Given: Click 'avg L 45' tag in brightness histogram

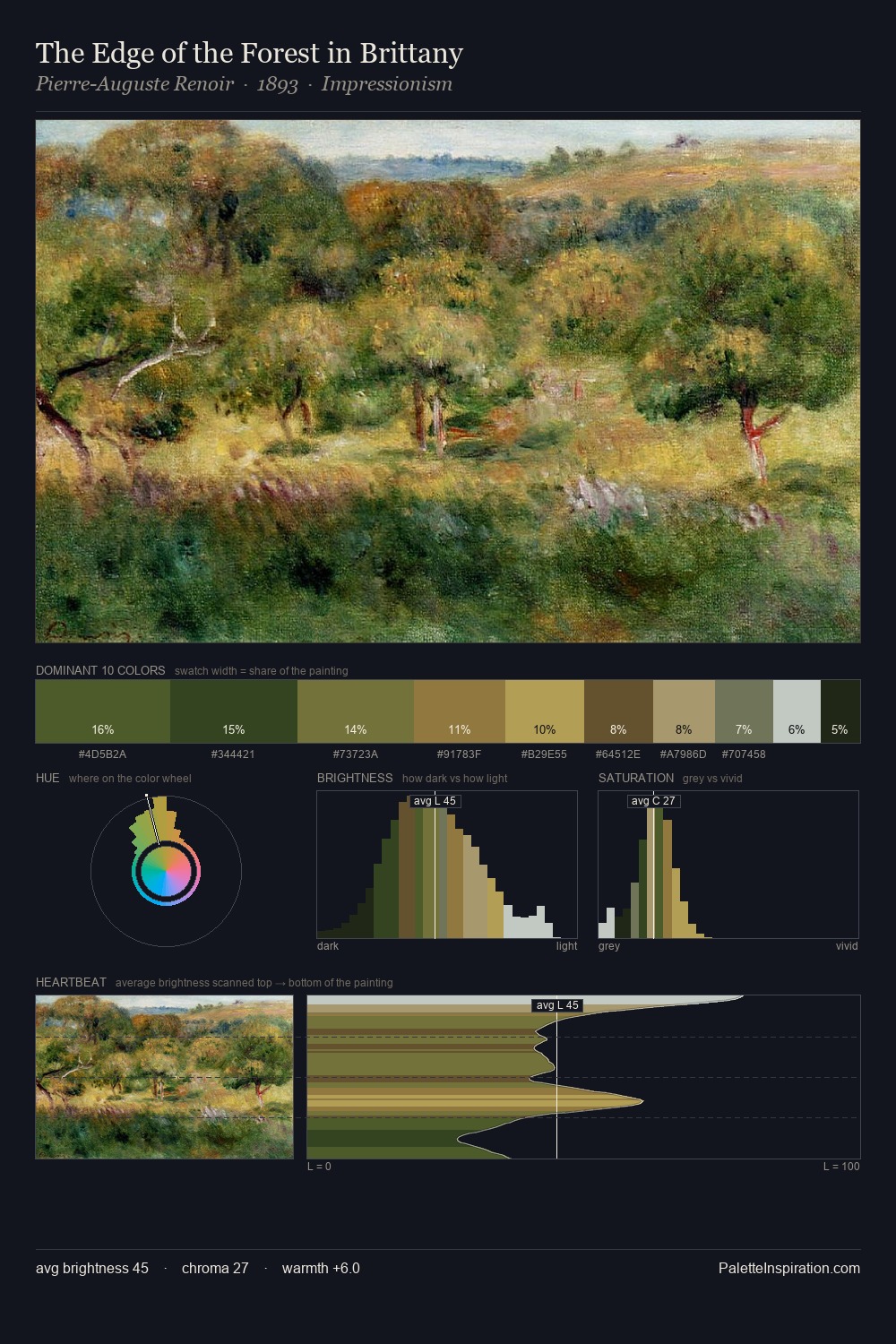Looking at the screenshot, I should click(x=435, y=801).
